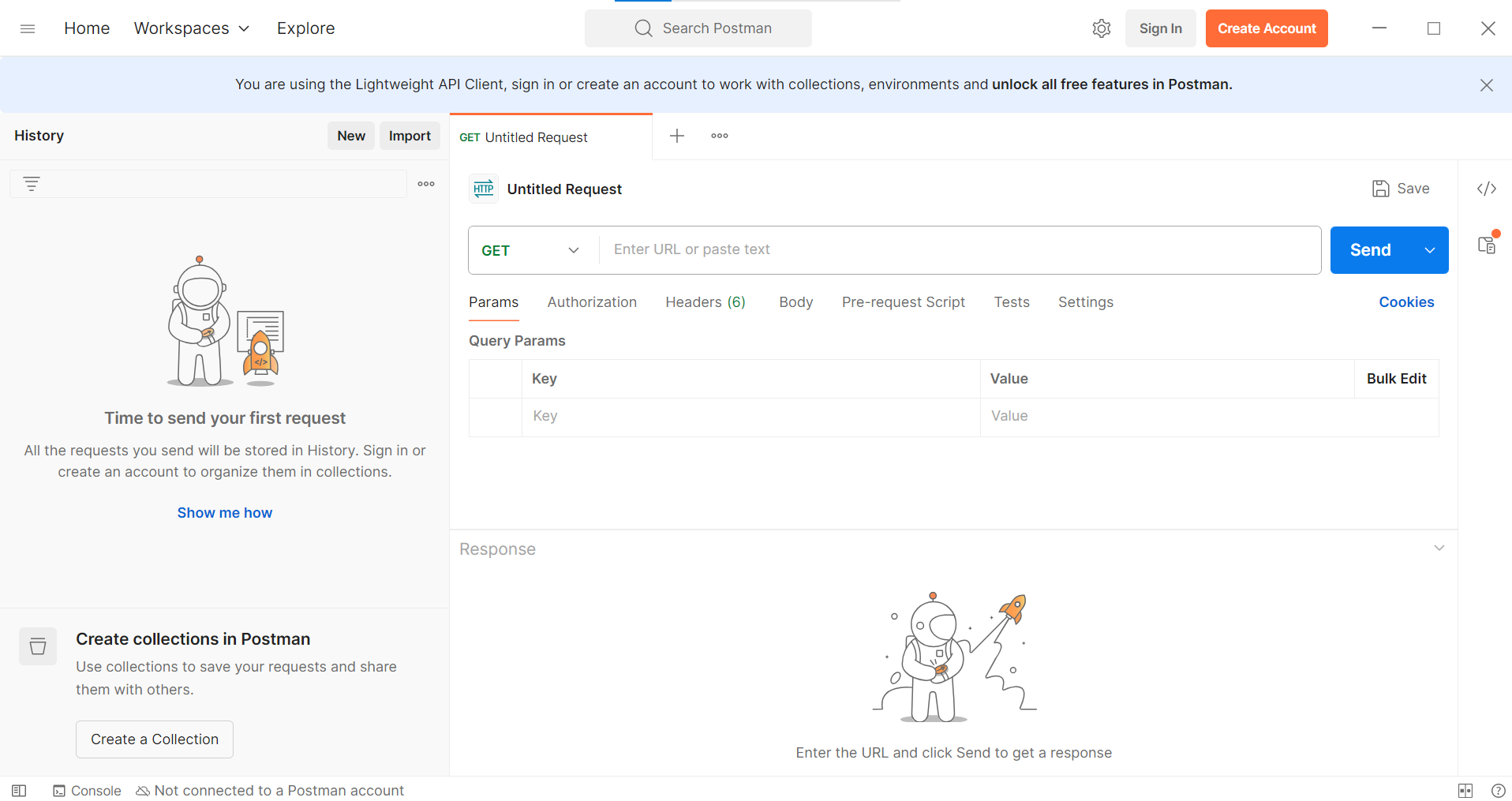Click Bulk Edit
Screen dimensions: 1512x801
1397,379
